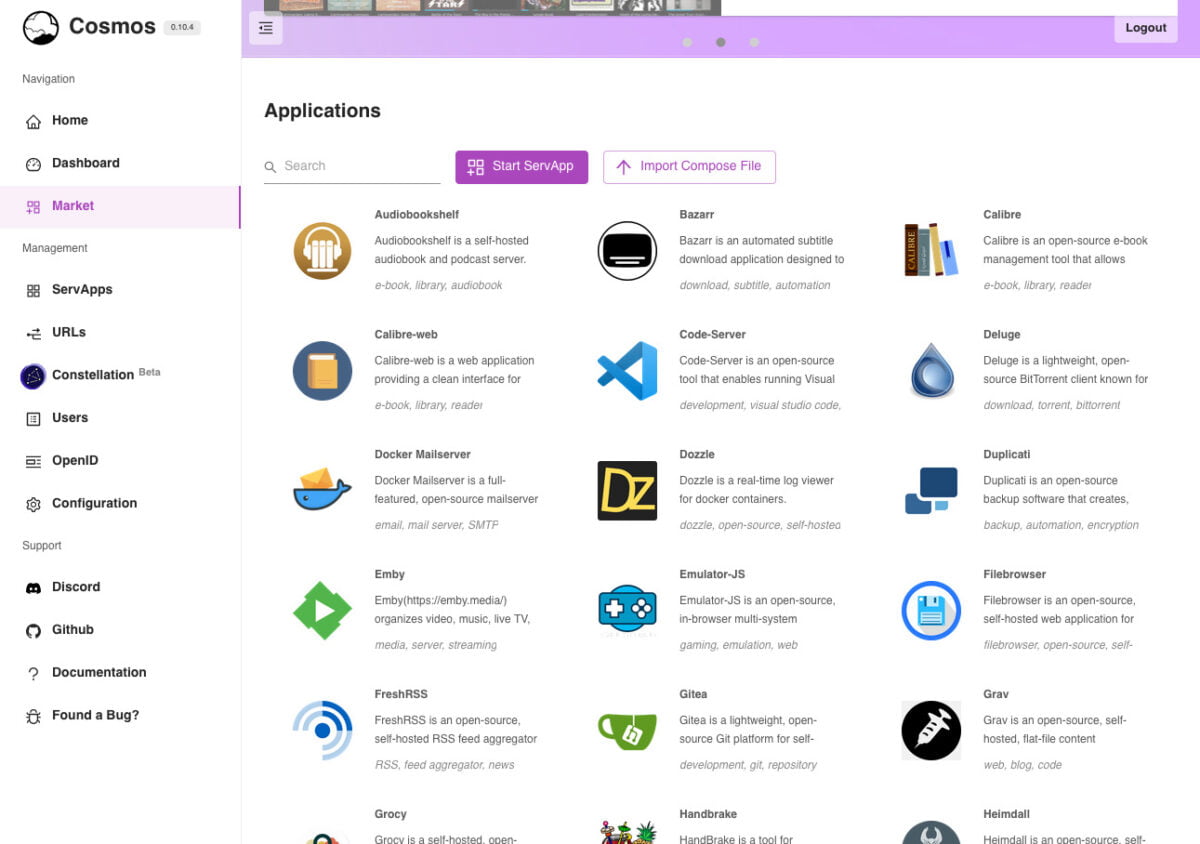Click inside the Search applications field
Image resolution: width=1200 pixels, height=844 pixels.
[350, 166]
